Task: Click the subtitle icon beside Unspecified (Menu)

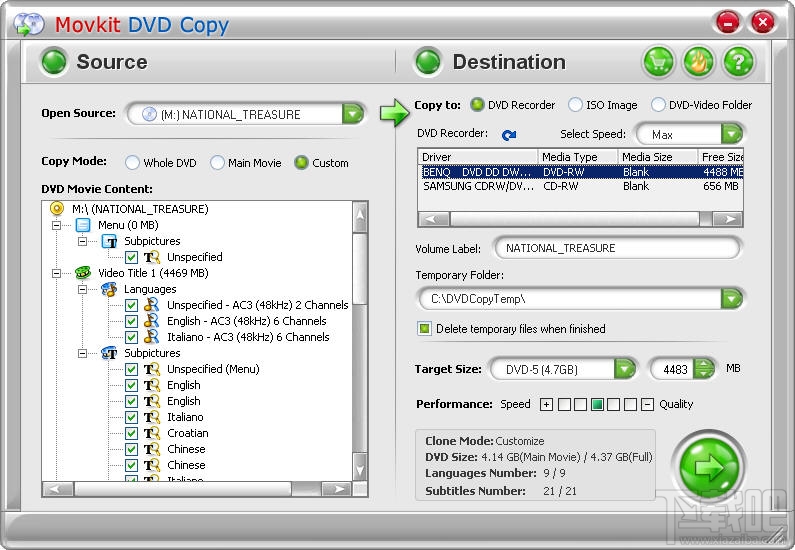Action: [x=152, y=369]
